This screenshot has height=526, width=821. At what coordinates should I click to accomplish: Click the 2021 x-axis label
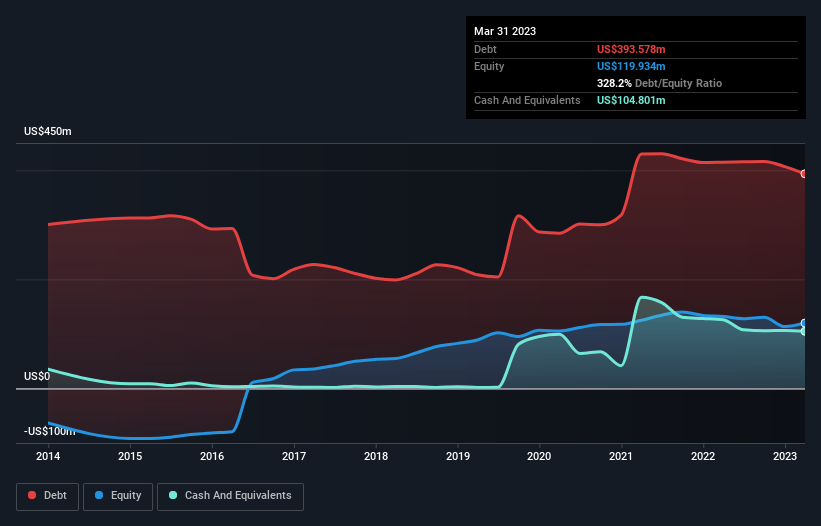(621, 456)
